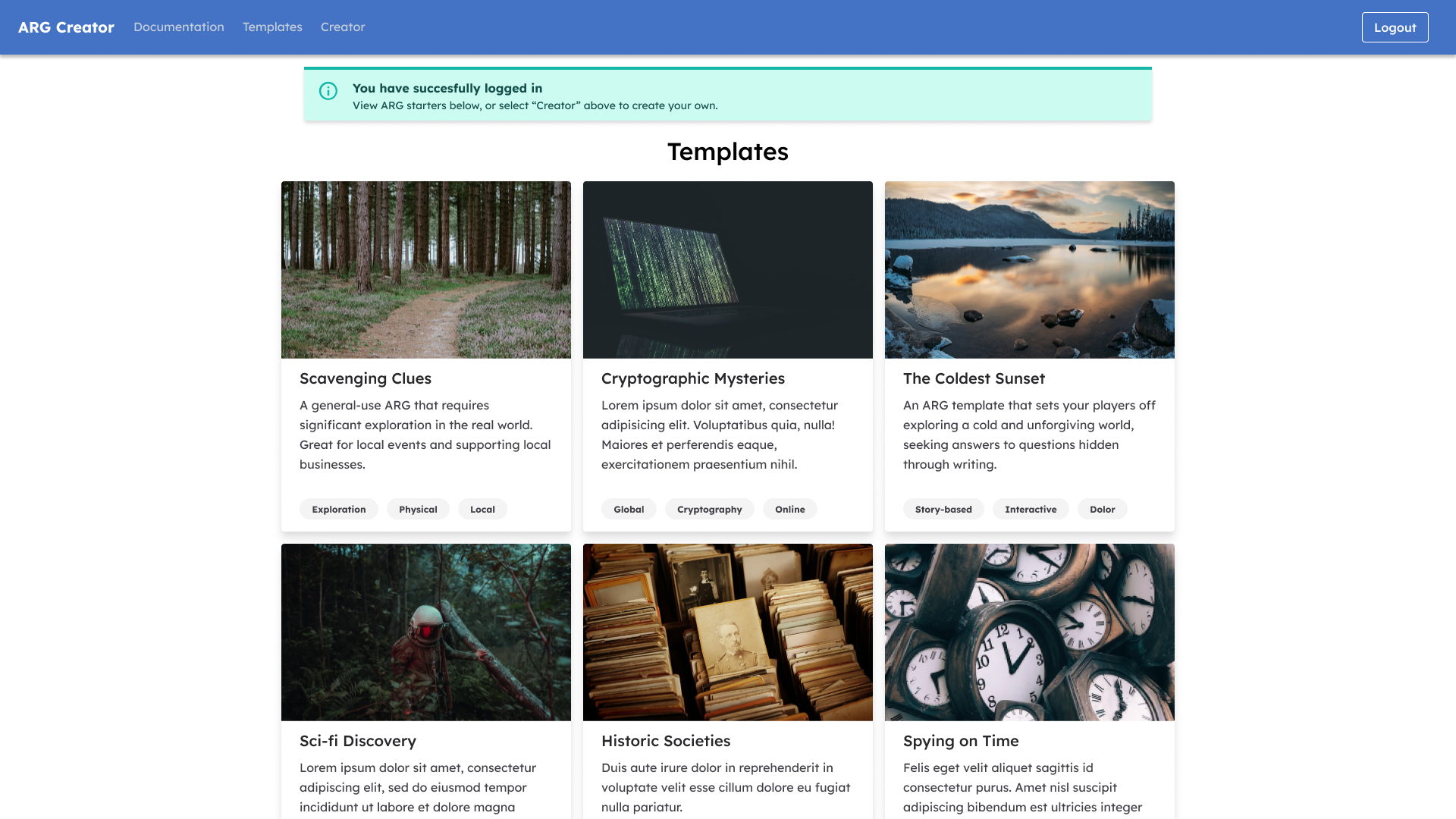The height and width of the screenshot is (819, 1456).
Task: Click the 'View ARG starters below' notification text
Action: 535,105
